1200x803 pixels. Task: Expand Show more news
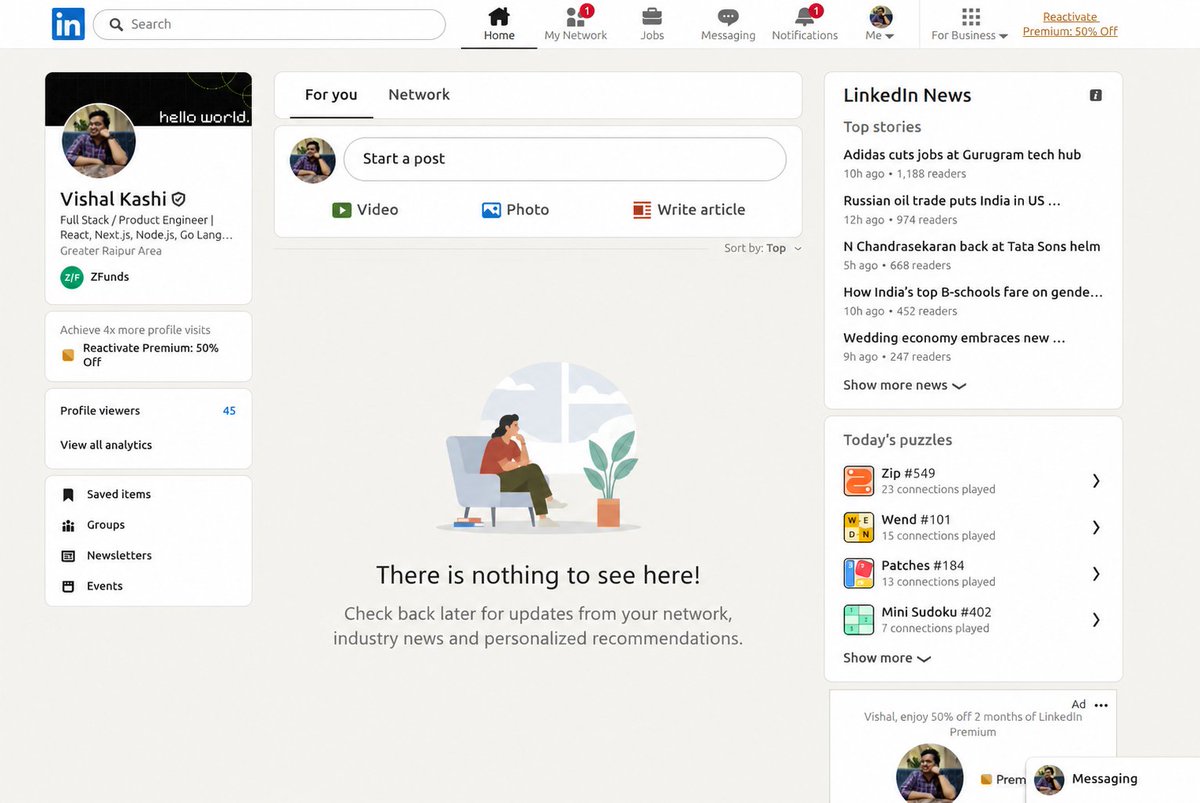coord(904,385)
